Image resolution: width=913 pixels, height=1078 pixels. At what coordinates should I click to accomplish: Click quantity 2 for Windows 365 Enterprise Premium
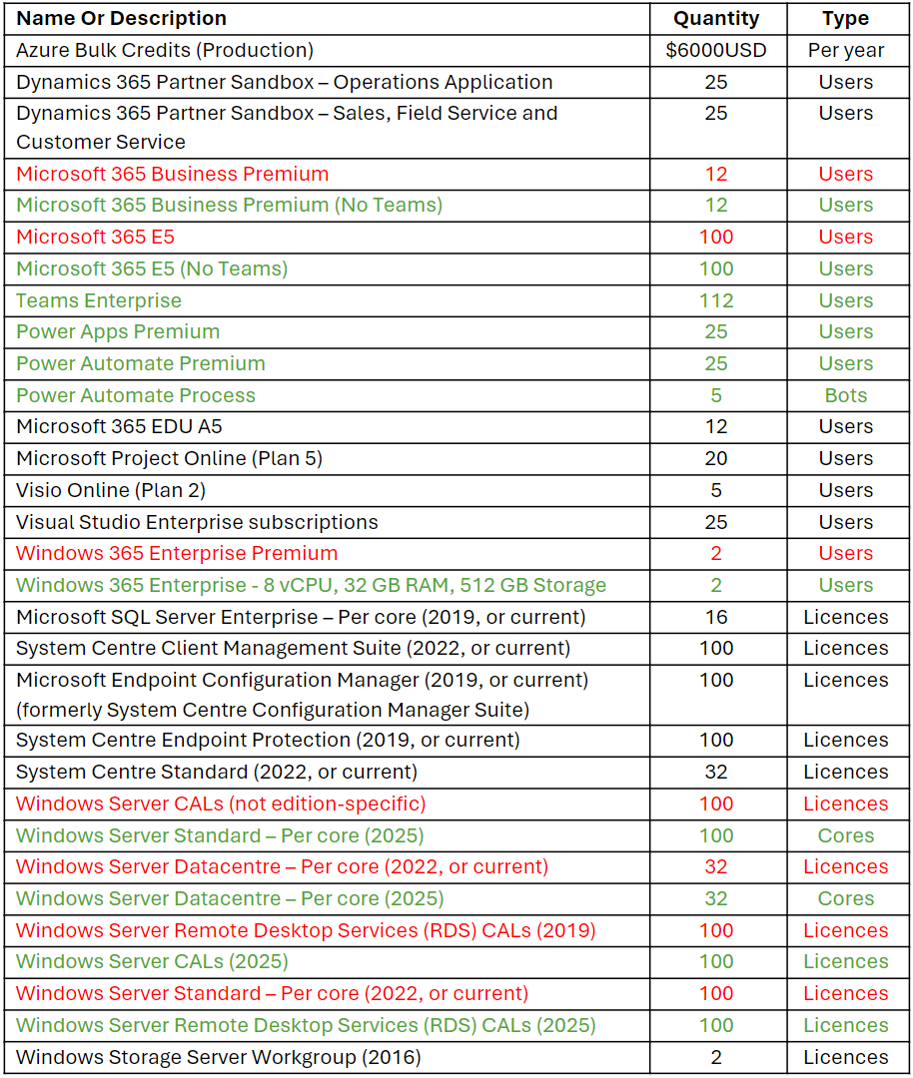(716, 553)
